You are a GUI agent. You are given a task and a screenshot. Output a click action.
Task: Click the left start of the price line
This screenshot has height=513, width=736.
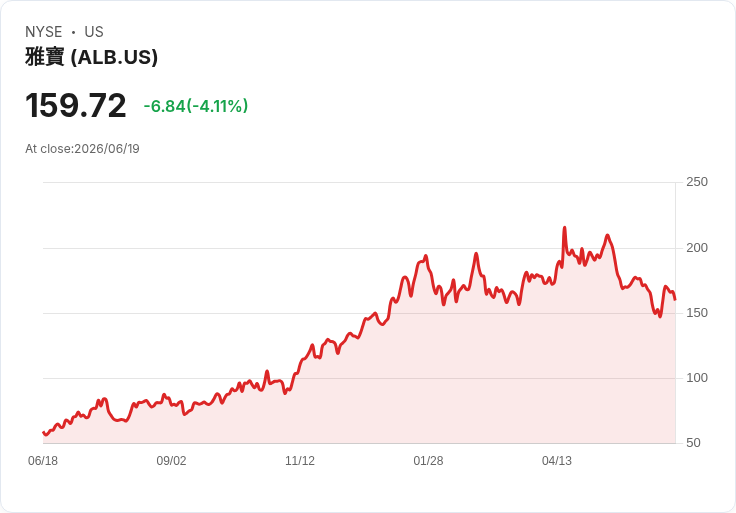point(43,432)
